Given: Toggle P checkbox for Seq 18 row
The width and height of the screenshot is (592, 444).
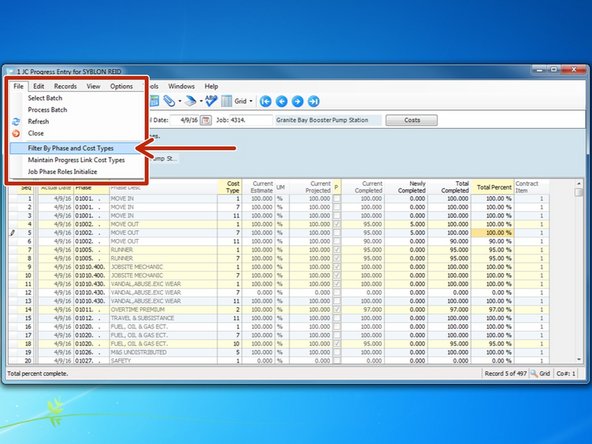Looking at the screenshot, I should 337,344.
